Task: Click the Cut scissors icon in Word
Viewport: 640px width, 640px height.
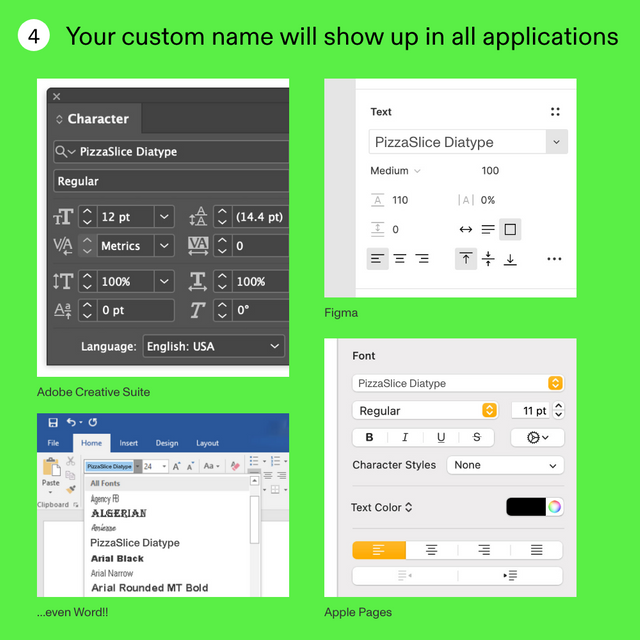Action: coord(71,461)
